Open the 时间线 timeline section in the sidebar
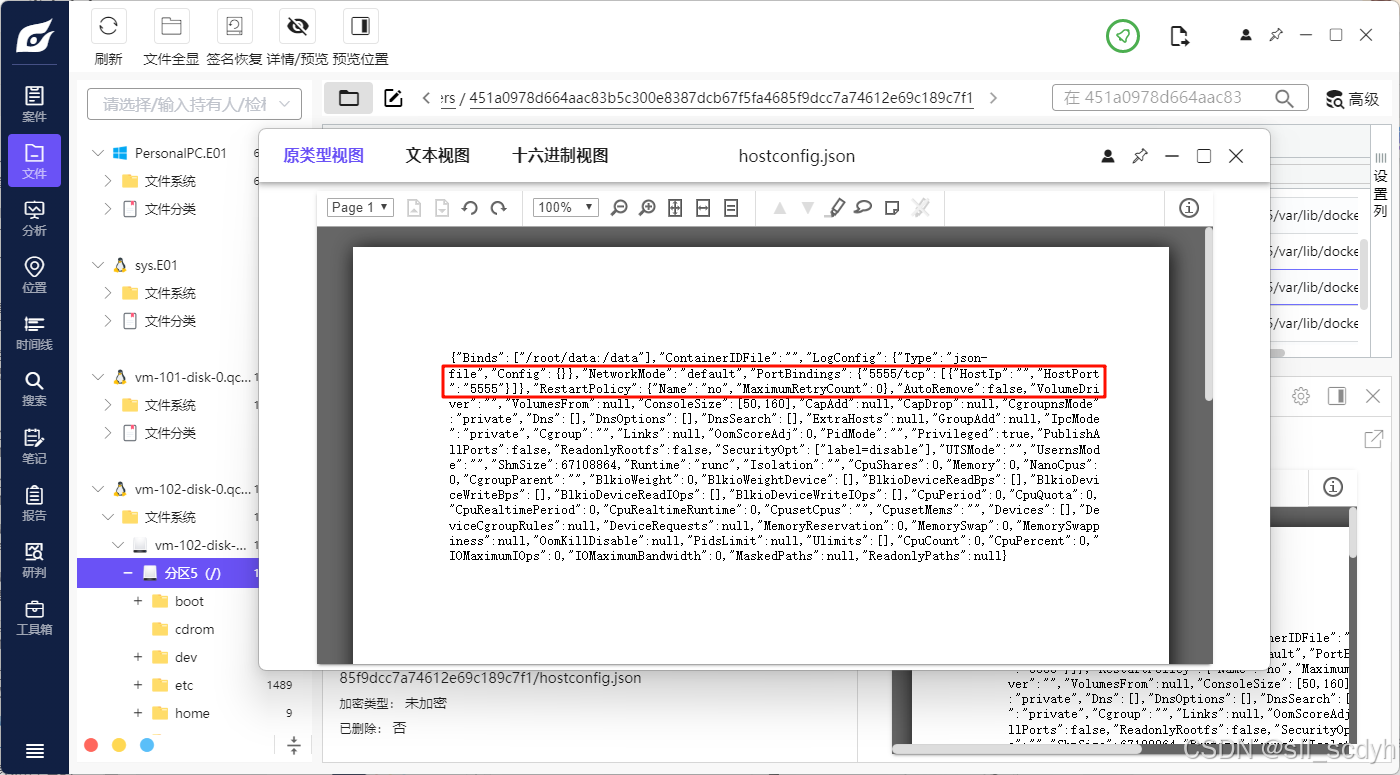 (x=35, y=332)
